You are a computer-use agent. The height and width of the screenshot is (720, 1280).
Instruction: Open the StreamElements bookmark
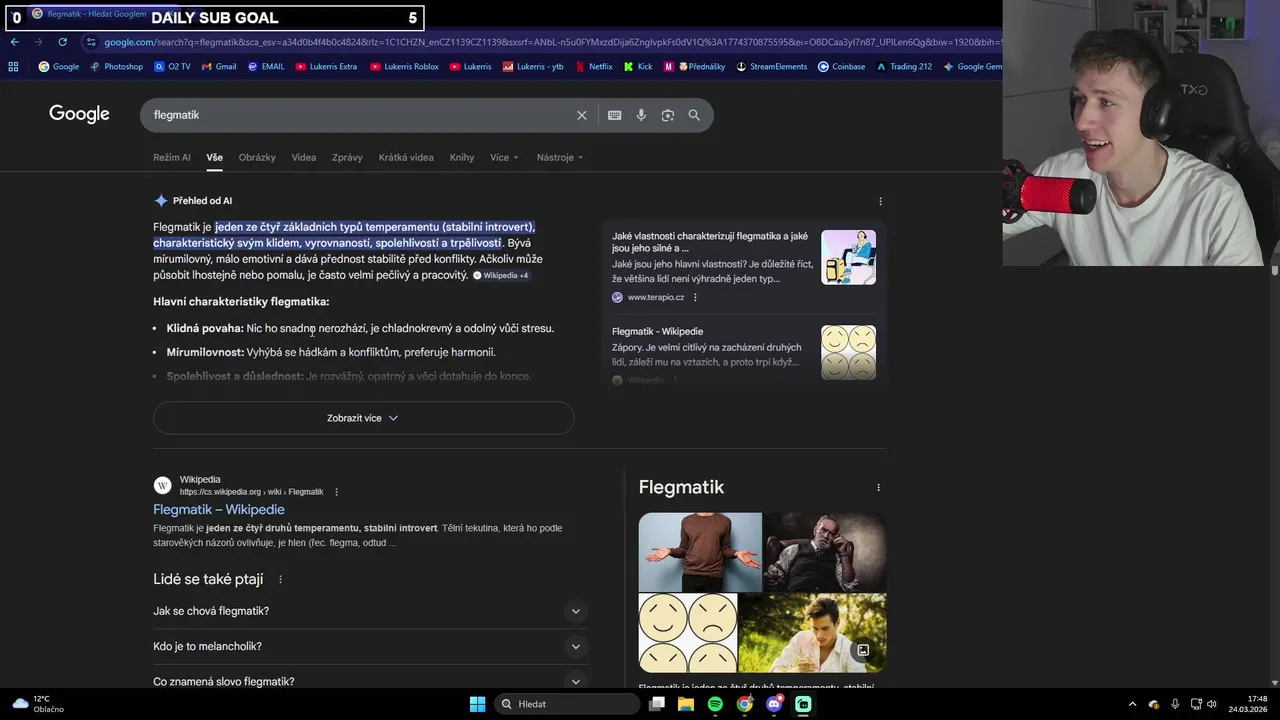pyautogui.click(x=771, y=67)
